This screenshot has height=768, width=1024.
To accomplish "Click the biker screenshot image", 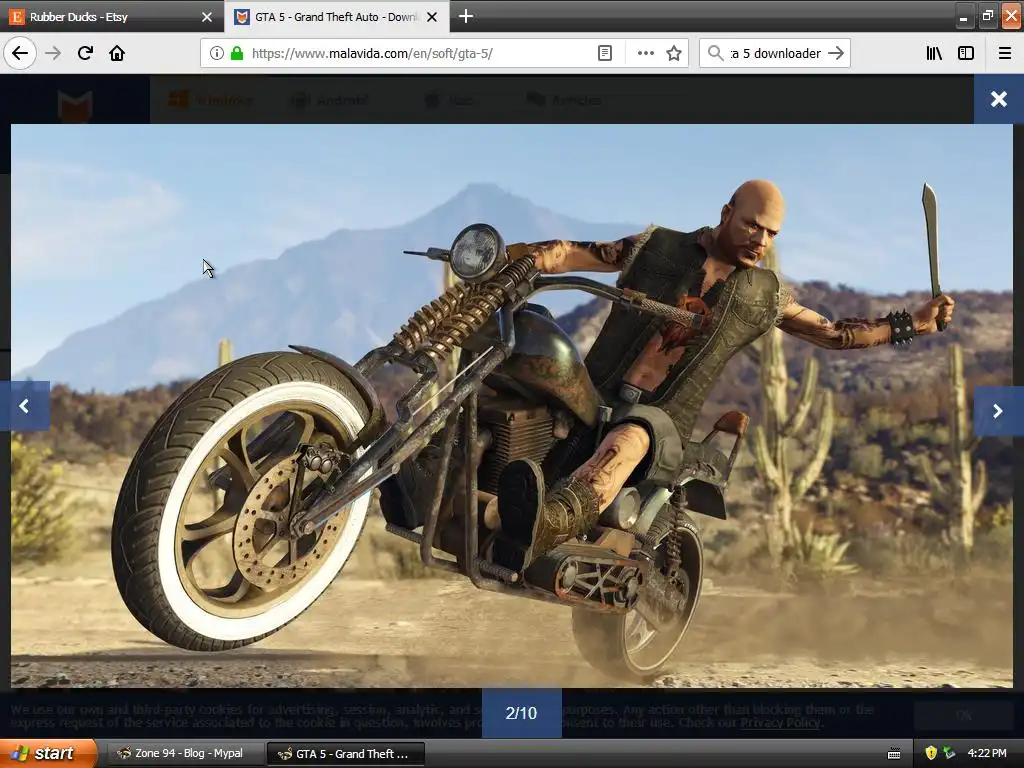I will coord(512,406).
